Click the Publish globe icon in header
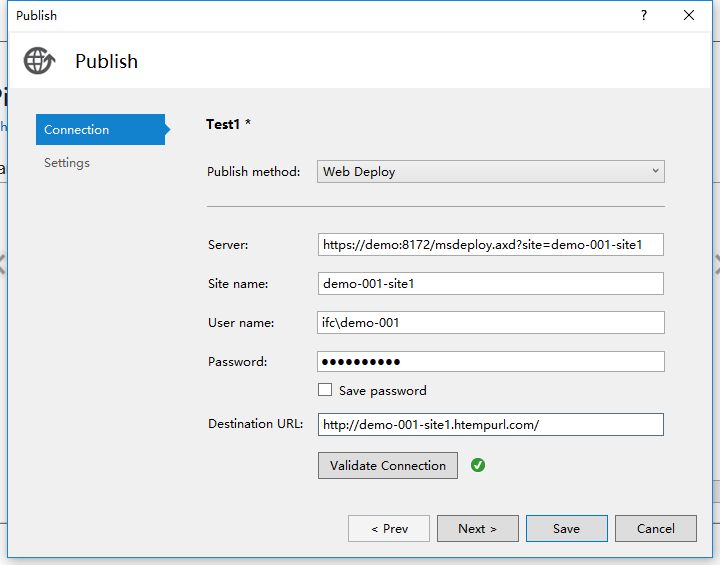Viewport: 720px width, 565px height. (40, 61)
